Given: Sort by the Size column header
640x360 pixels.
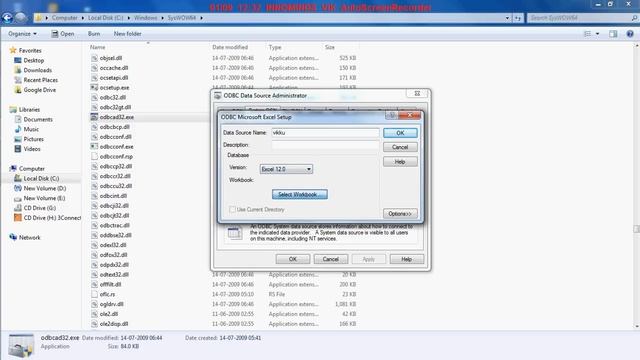Looking at the screenshot, I should [x=330, y=47].
